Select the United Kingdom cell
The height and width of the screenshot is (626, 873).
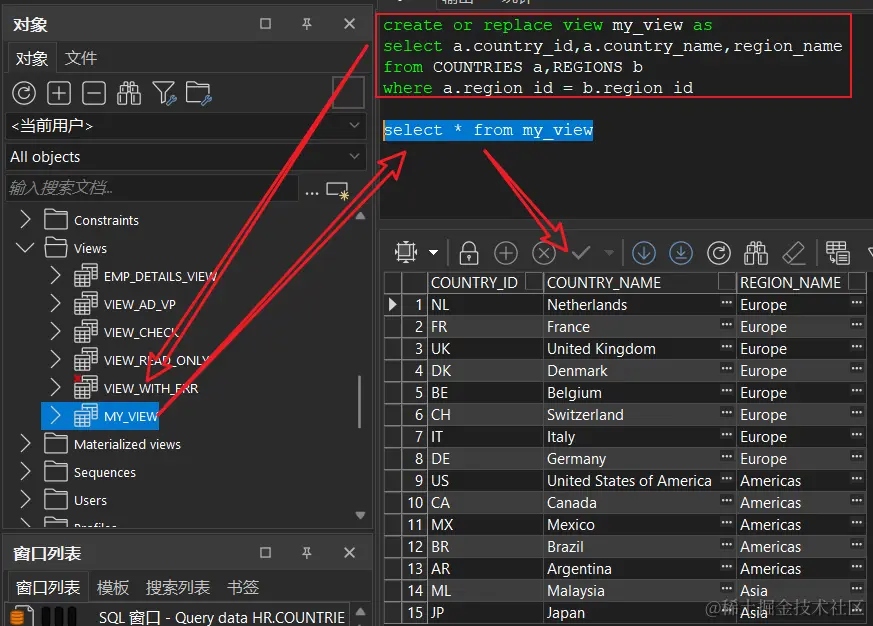tap(640, 349)
